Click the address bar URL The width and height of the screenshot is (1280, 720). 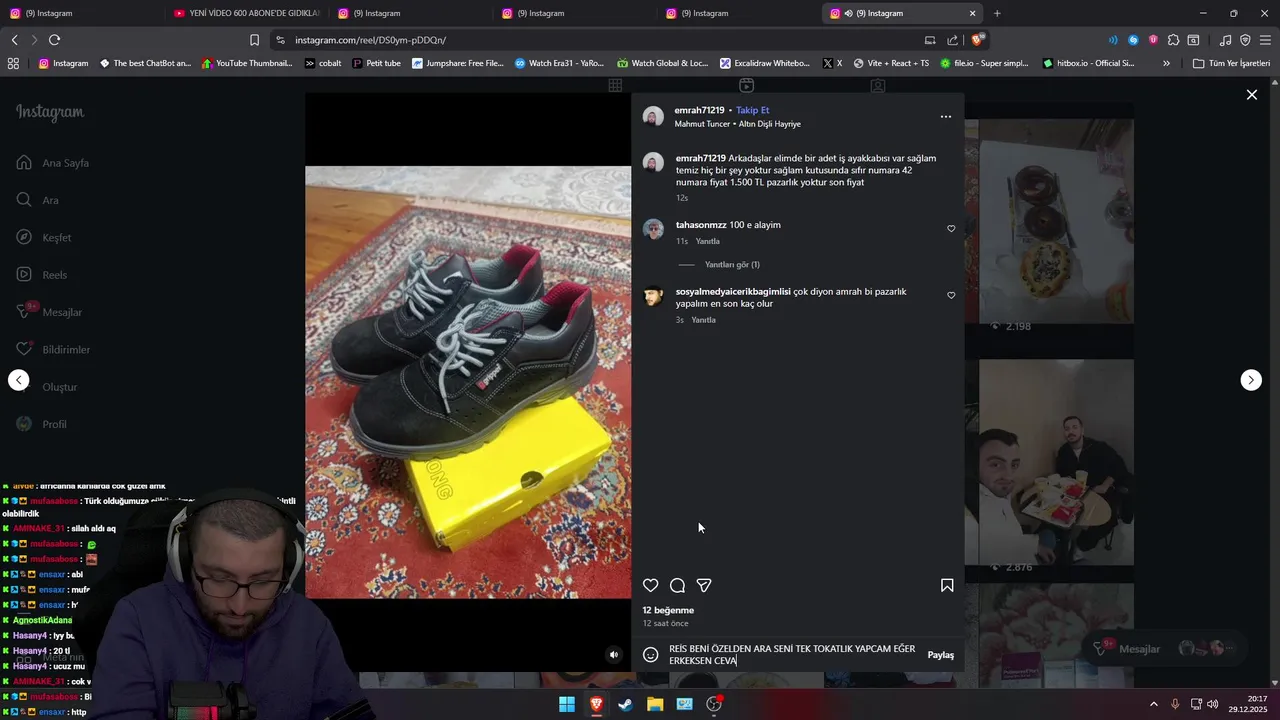(x=370, y=40)
